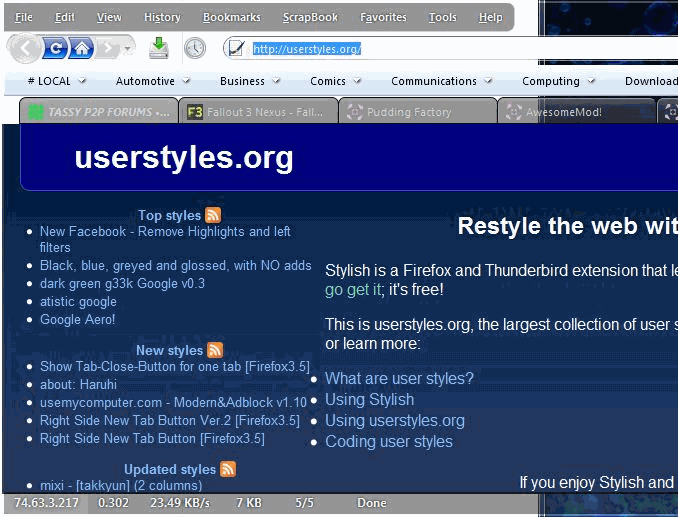Open the History menu
This screenshot has width=678, height=517.
162,17
